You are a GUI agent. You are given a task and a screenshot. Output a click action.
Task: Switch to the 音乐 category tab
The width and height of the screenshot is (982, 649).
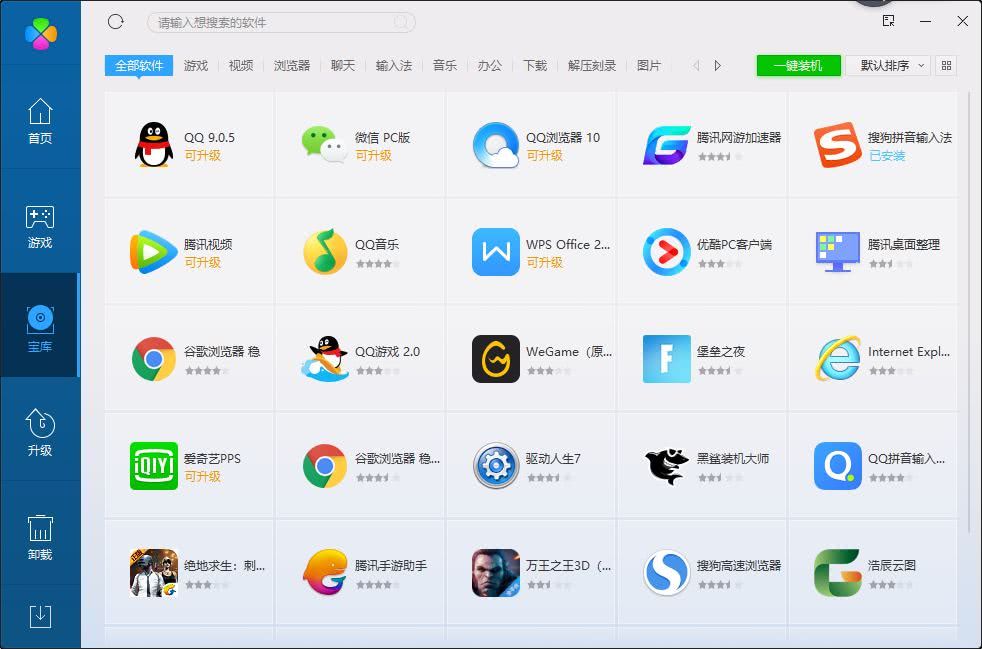pos(445,65)
